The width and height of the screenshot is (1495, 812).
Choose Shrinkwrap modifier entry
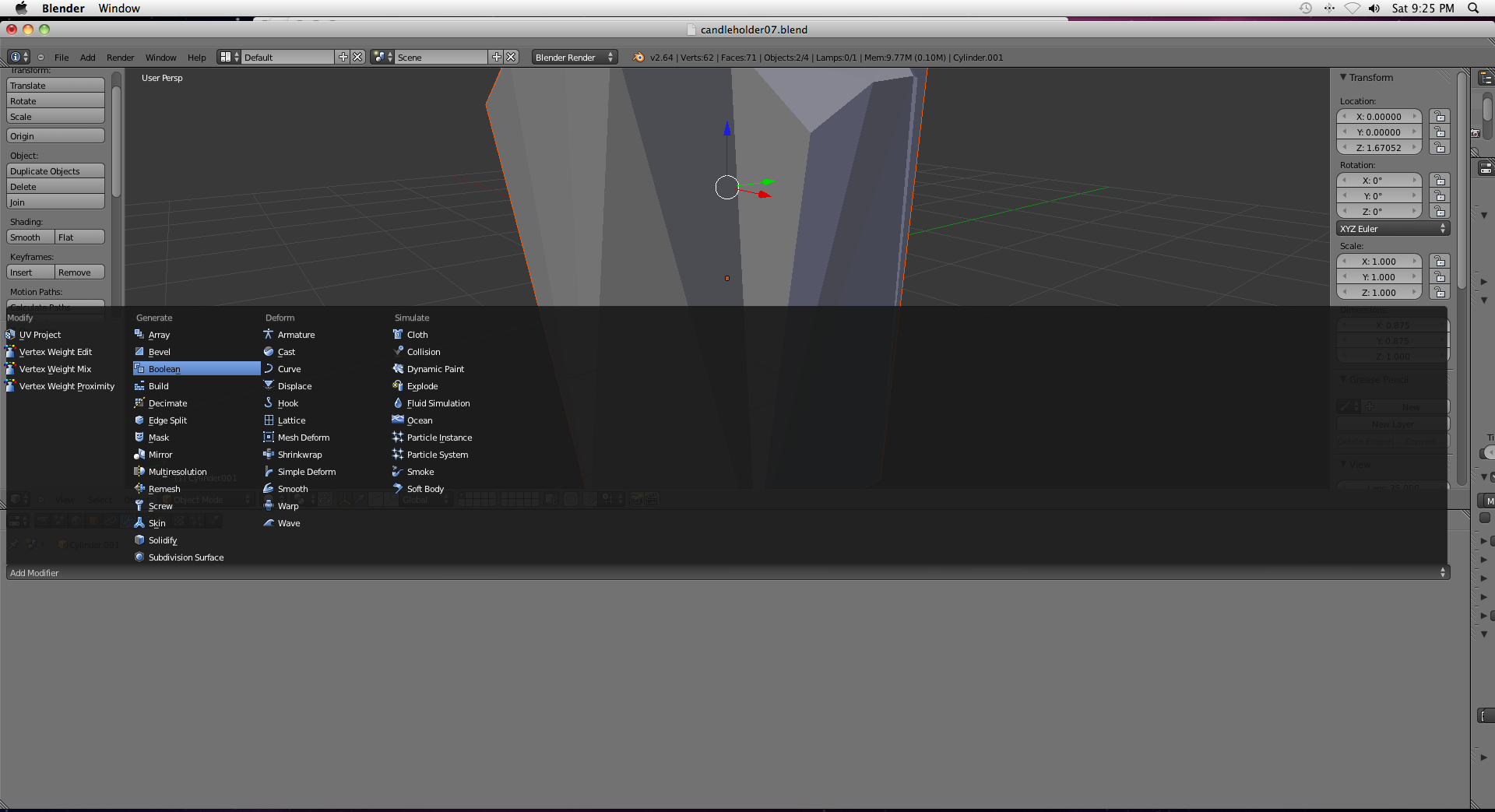pyautogui.click(x=326, y=455)
